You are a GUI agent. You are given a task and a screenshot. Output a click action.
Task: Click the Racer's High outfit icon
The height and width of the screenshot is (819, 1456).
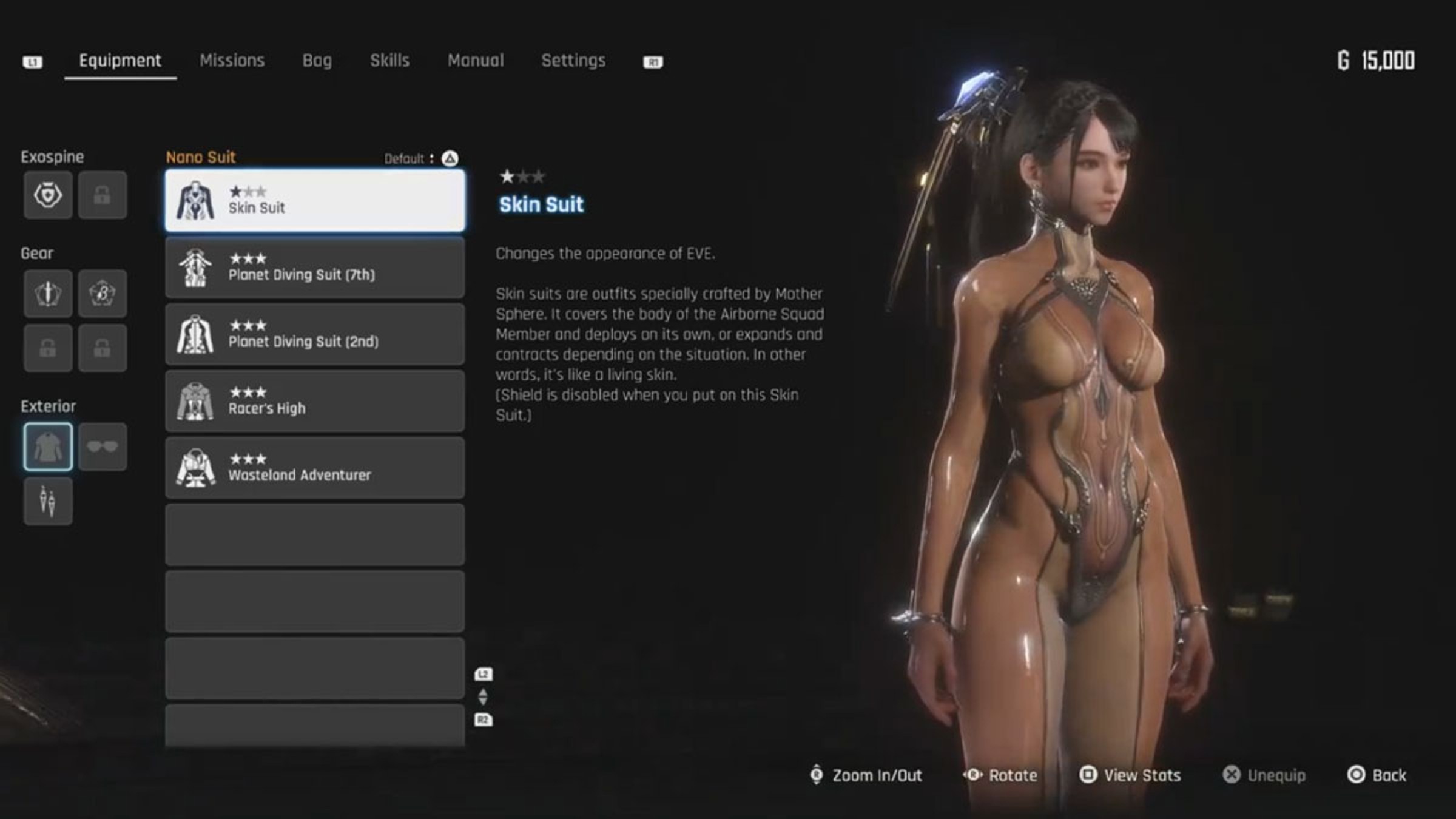click(195, 401)
